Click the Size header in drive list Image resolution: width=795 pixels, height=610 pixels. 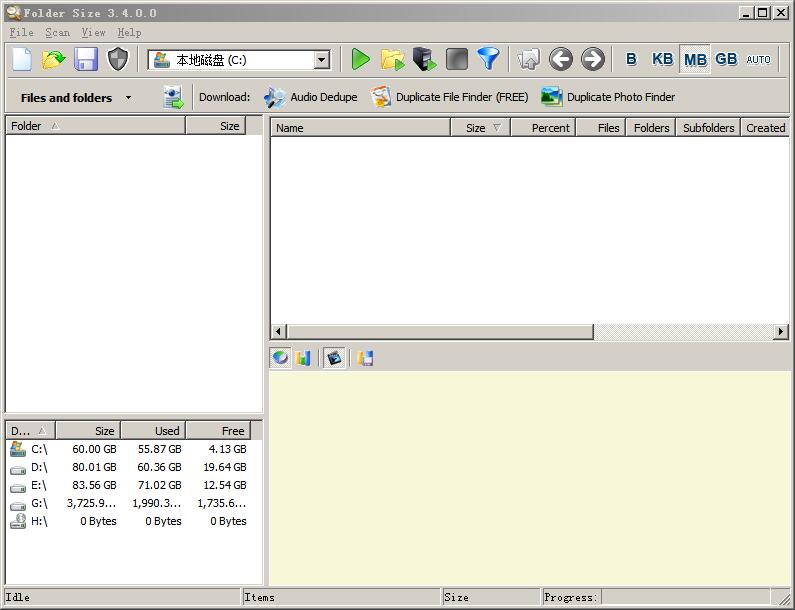88,430
